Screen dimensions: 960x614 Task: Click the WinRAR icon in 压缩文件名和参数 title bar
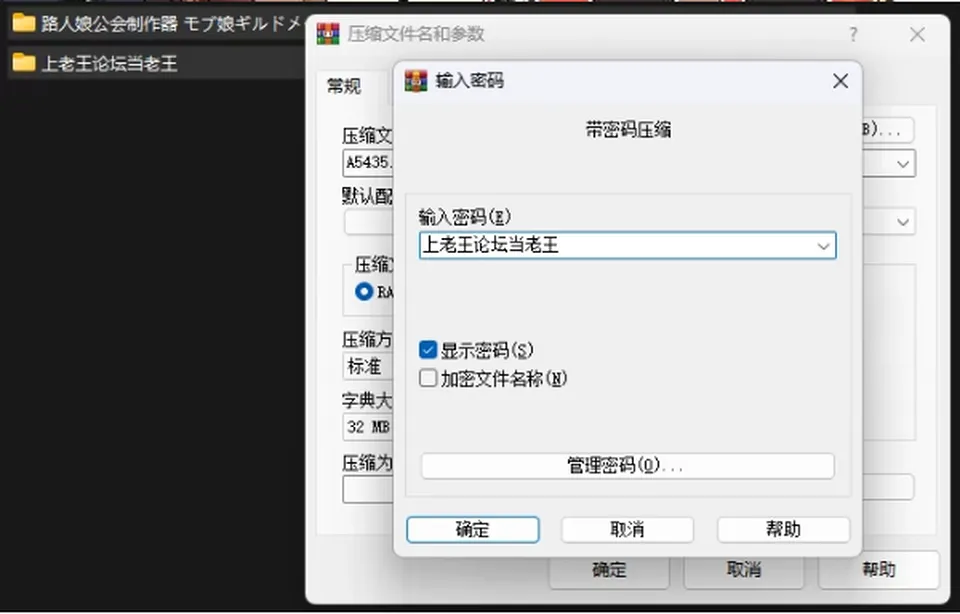[x=328, y=34]
